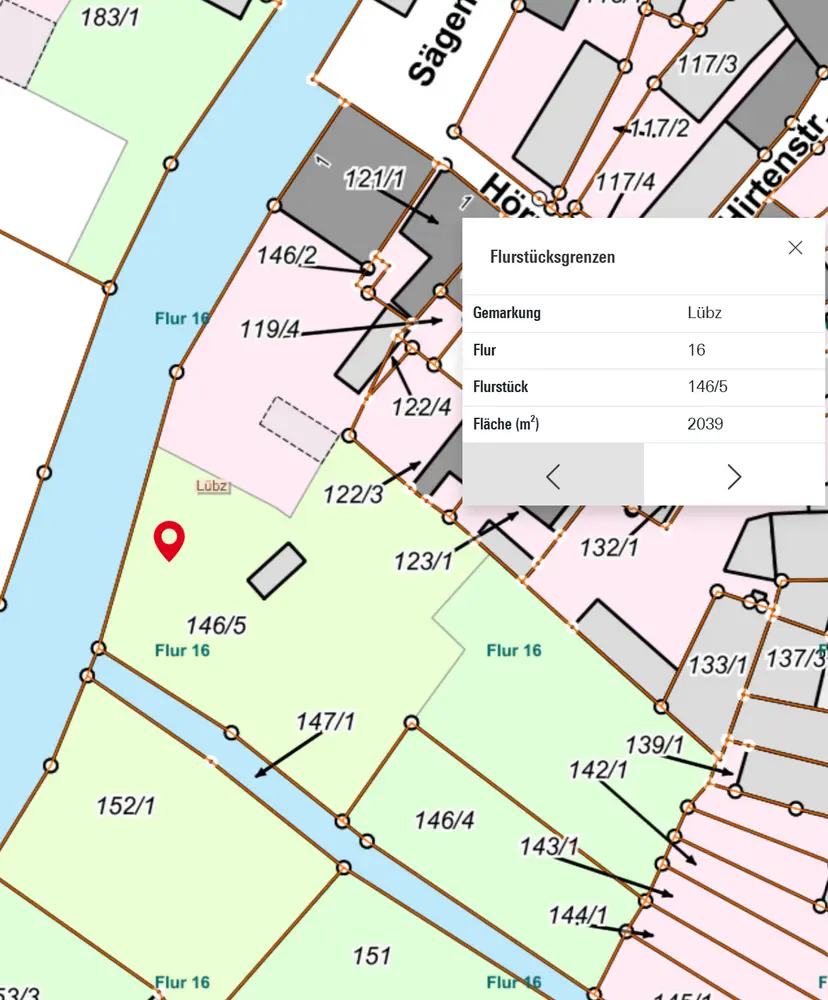The height and width of the screenshot is (1000, 828).
Task: Select the small grey building in parcel 146/5
Action: pos(276,571)
